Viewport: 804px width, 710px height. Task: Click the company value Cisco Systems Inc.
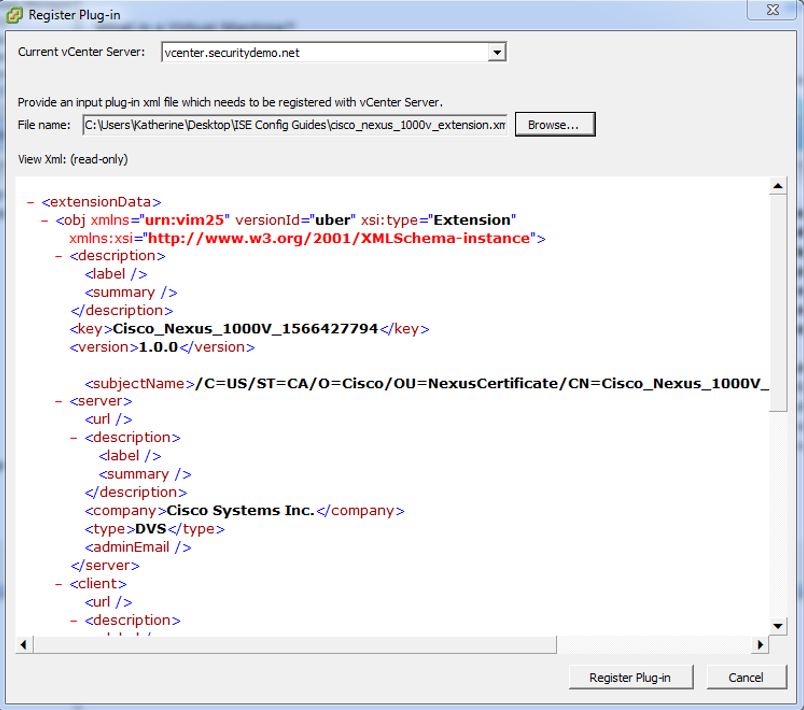point(240,511)
